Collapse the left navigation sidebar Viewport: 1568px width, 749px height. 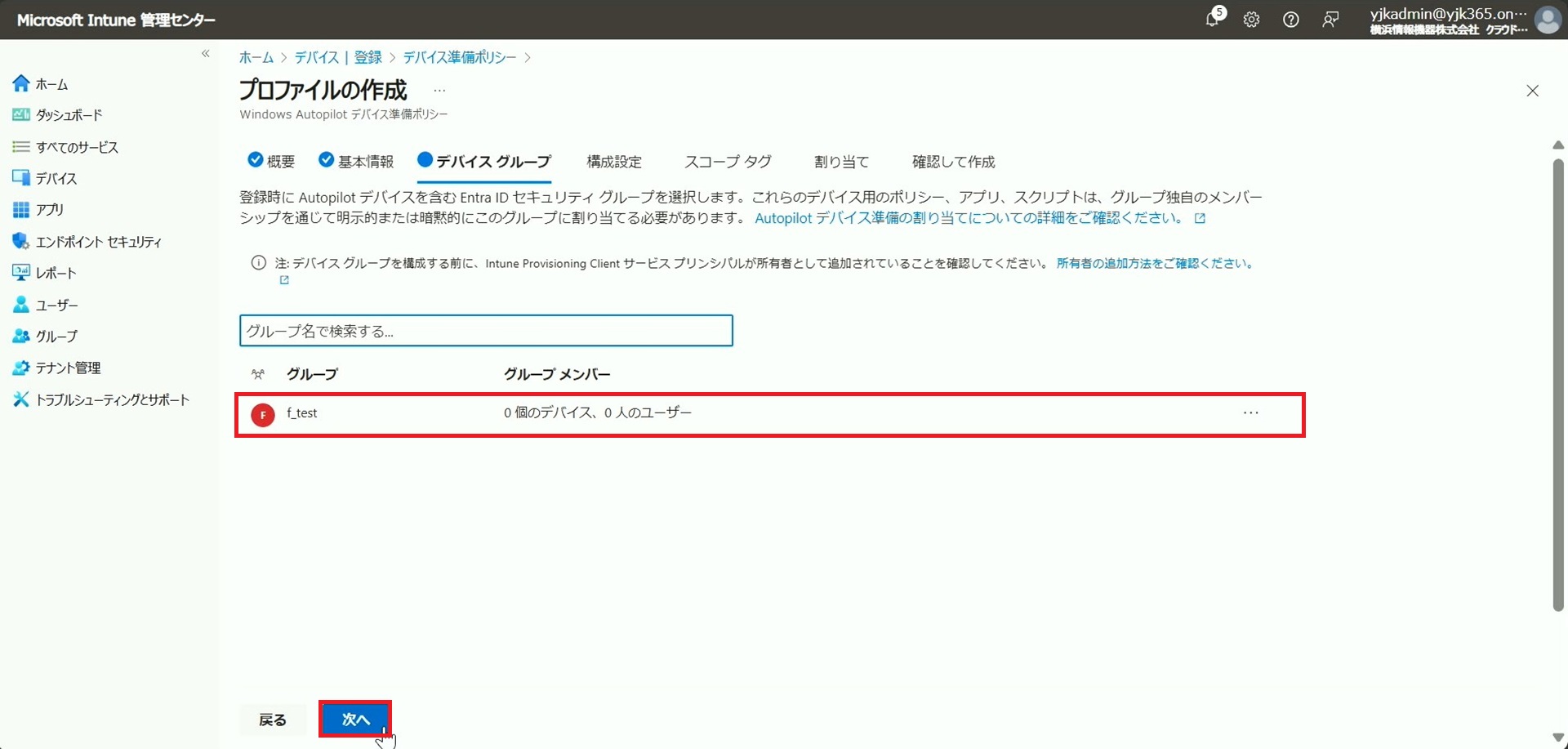tap(206, 54)
